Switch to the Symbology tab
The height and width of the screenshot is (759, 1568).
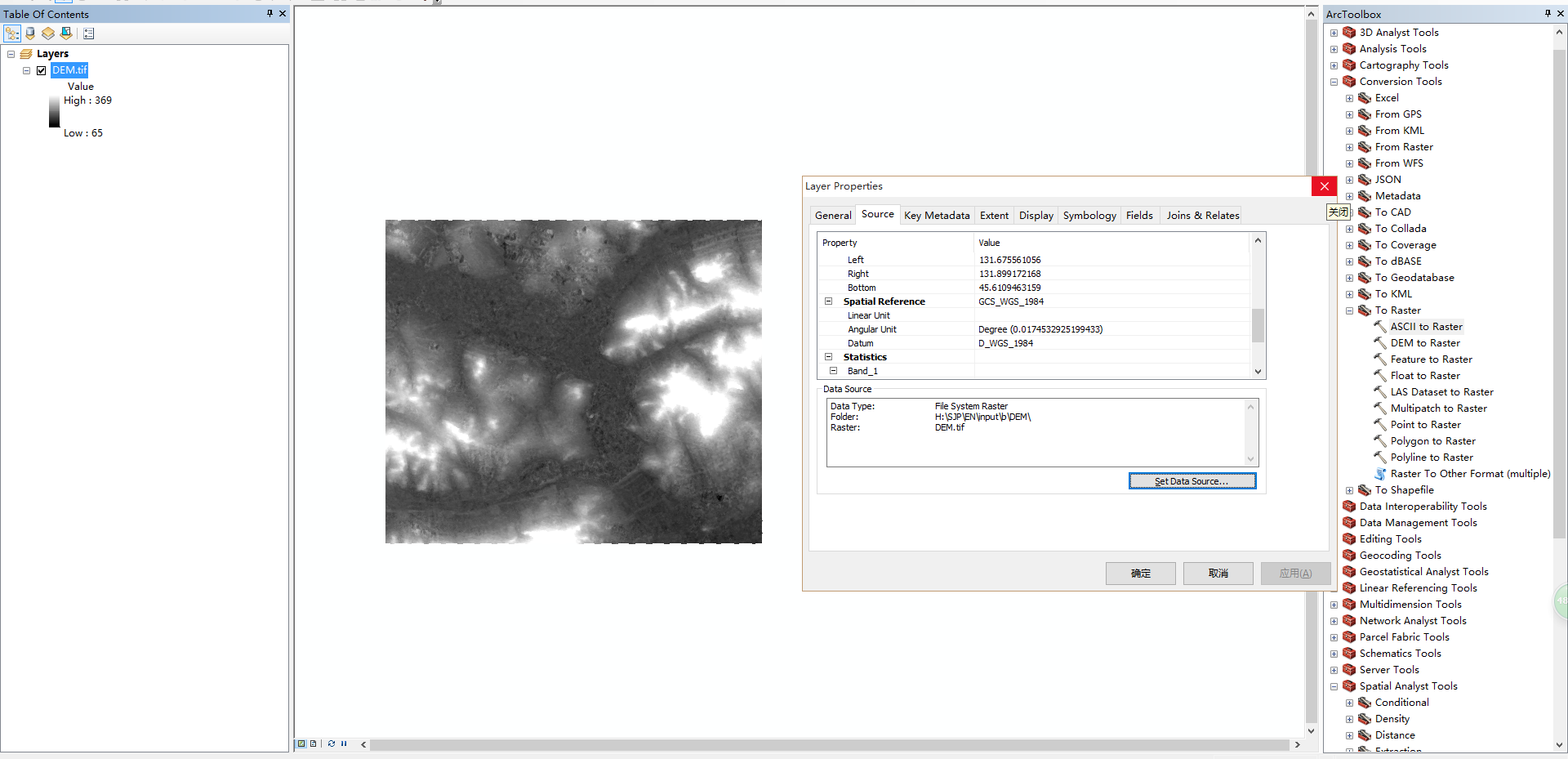(x=1089, y=215)
